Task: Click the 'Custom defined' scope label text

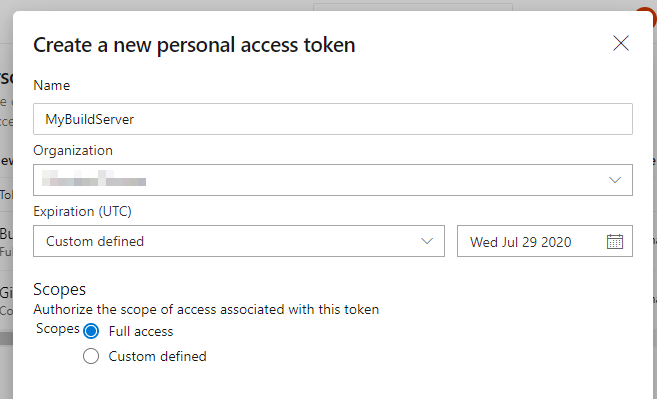Action: 158,356
